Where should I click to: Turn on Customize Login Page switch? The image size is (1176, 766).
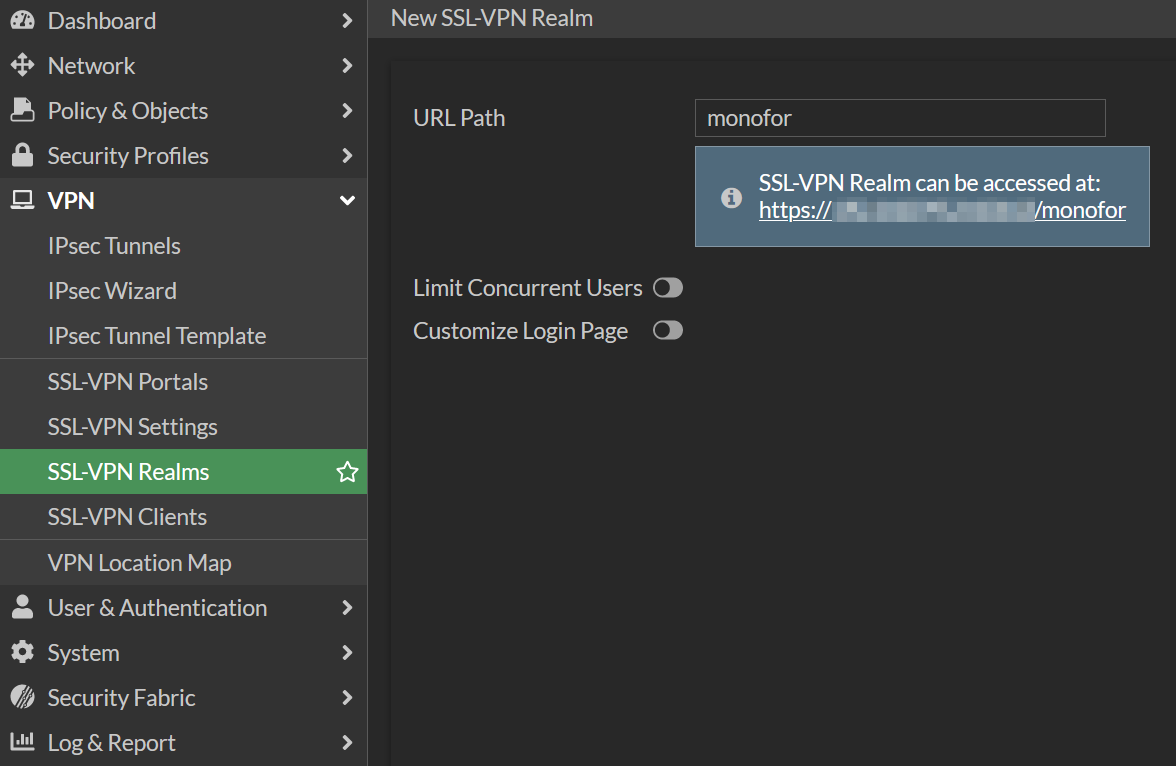click(668, 330)
